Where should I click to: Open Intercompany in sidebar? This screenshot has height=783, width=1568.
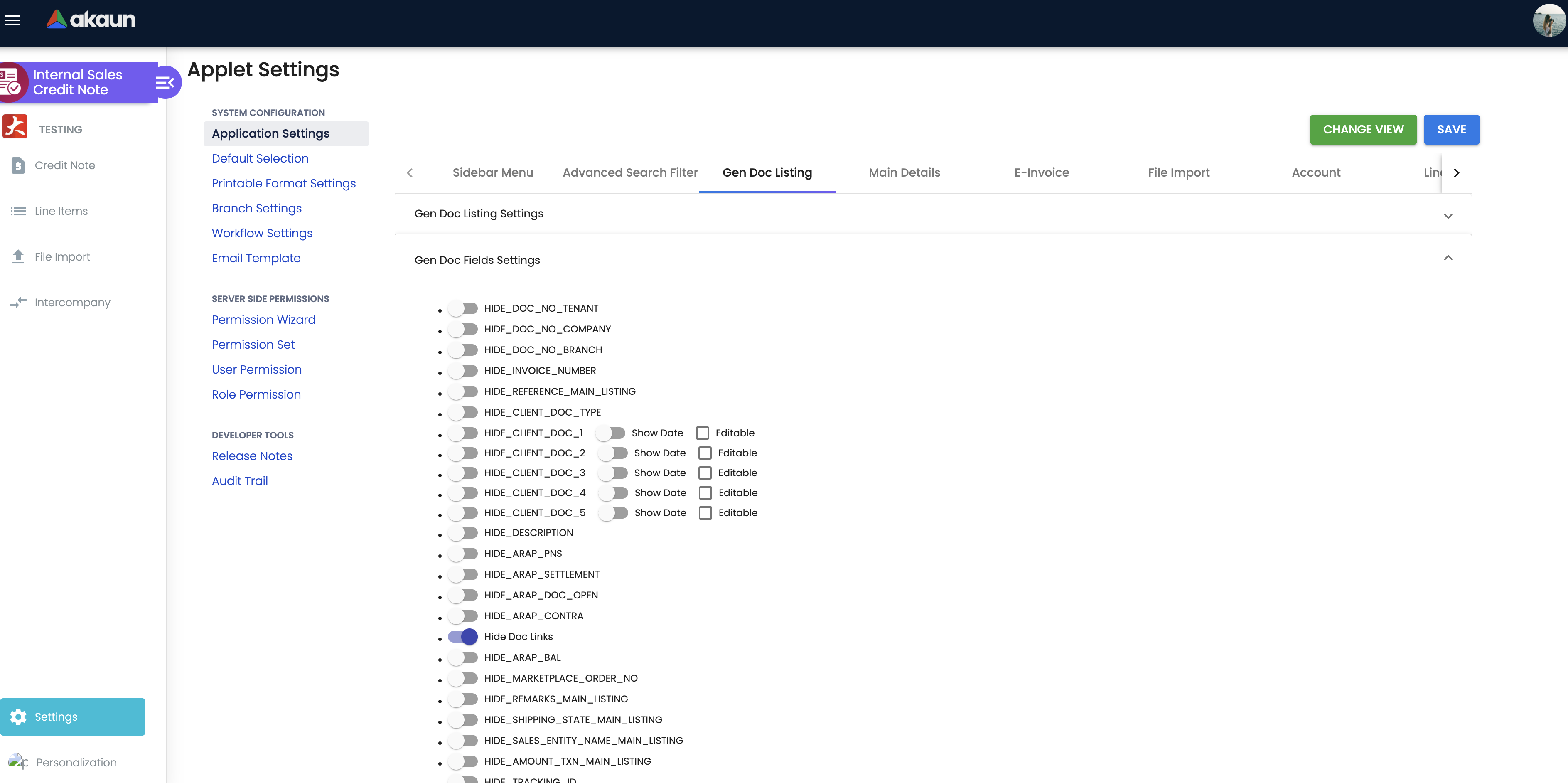(x=72, y=302)
